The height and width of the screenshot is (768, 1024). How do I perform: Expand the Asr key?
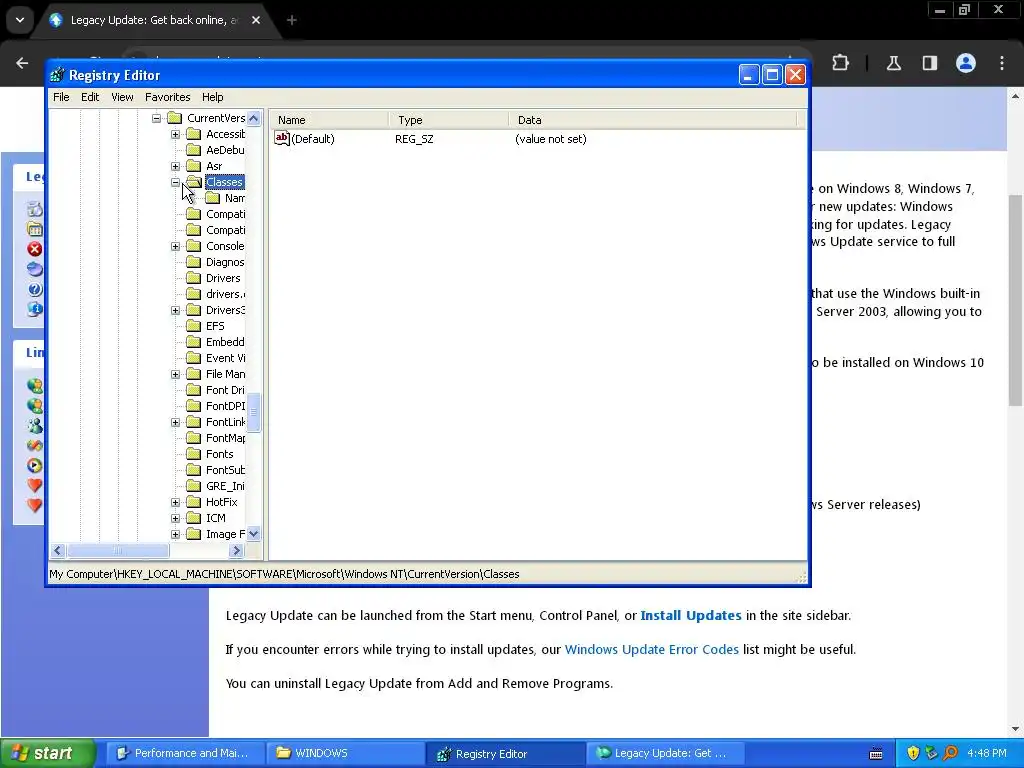pyautogui.click(x=176, y=167)
